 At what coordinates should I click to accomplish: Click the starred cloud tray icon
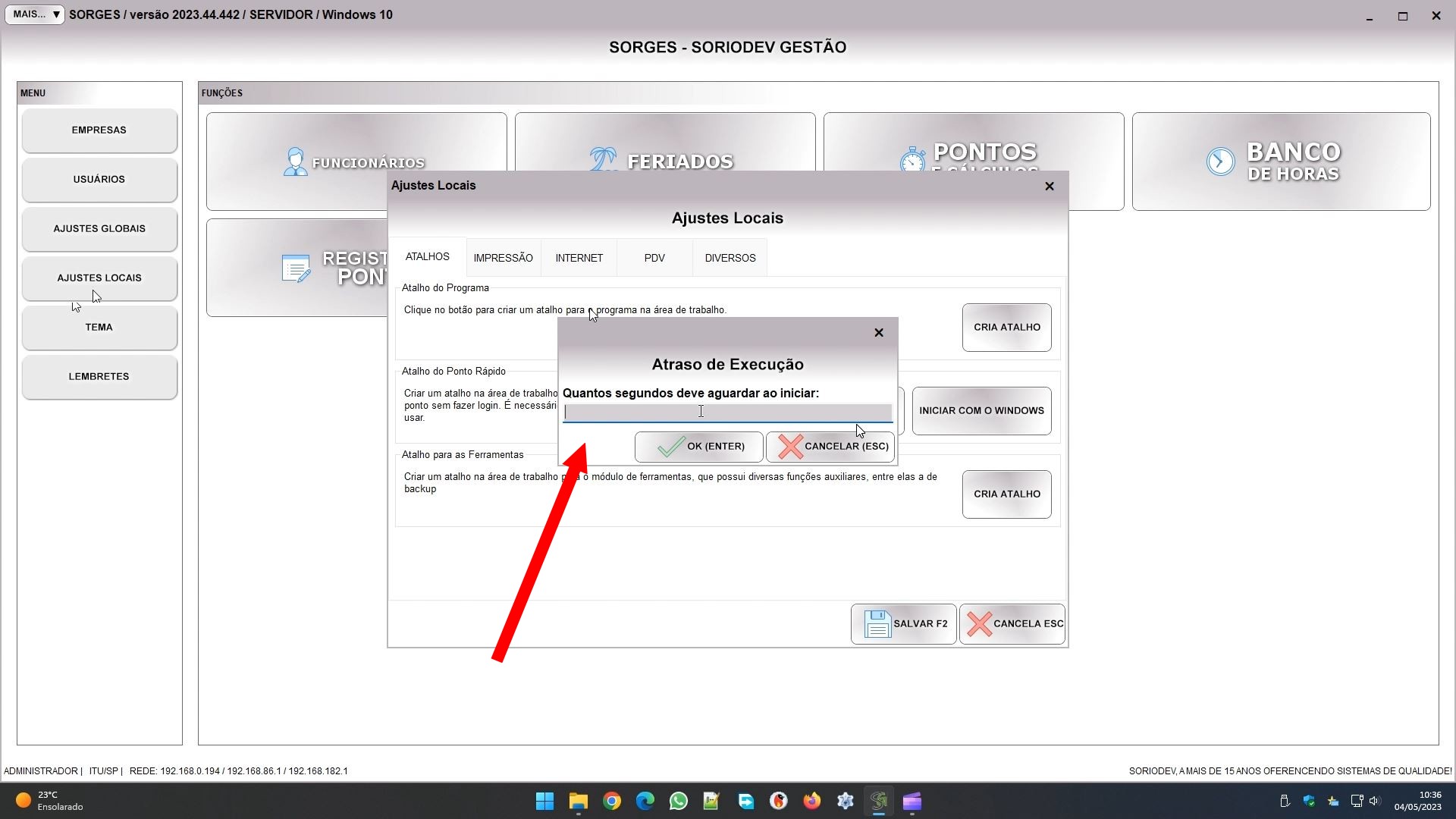coord(1333,801)
